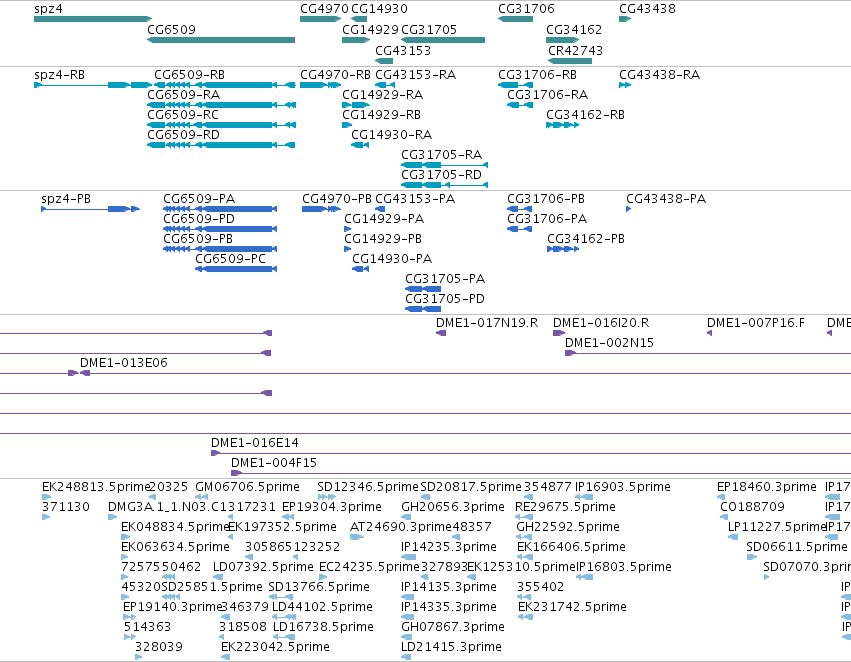Click BAC clone DME1-016E14
This screenshot has height=662, width=851.
[x=531, y=453]
